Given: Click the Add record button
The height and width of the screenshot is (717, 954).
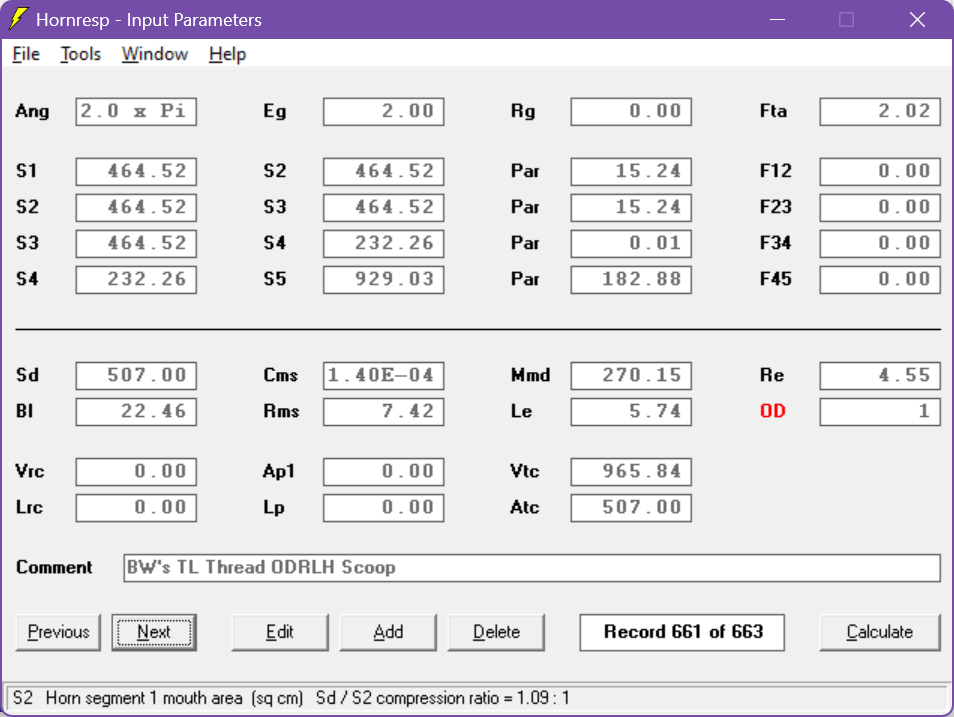Looking at the screenshot, I should [388, 632].
